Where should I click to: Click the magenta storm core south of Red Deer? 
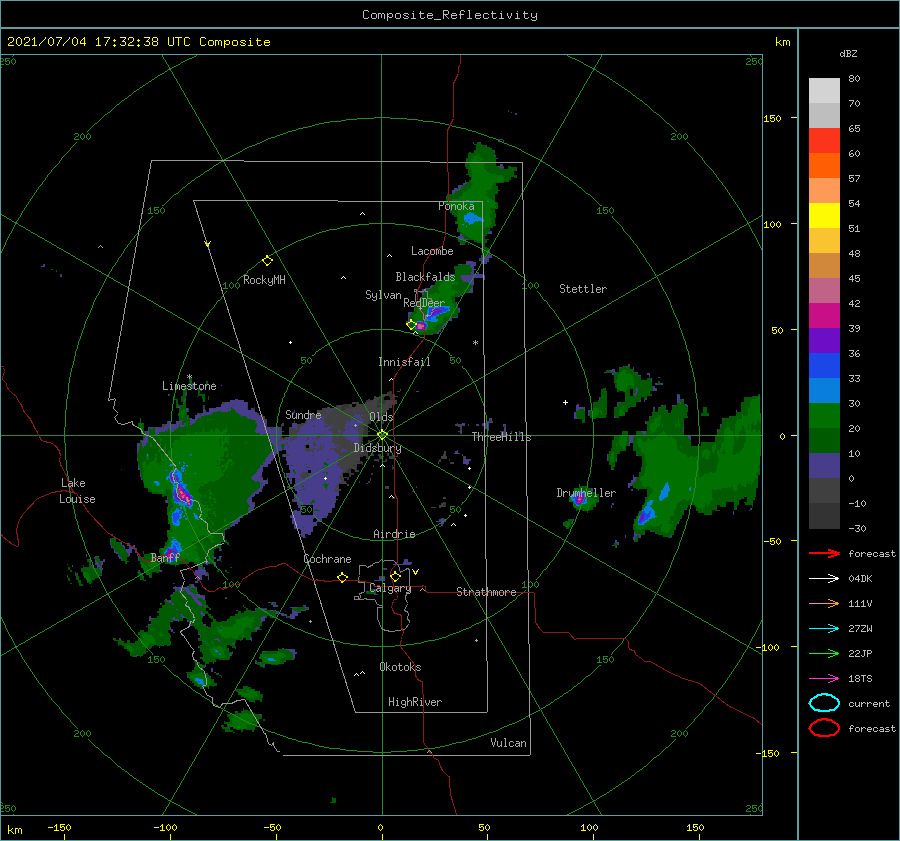coord(421,325)
